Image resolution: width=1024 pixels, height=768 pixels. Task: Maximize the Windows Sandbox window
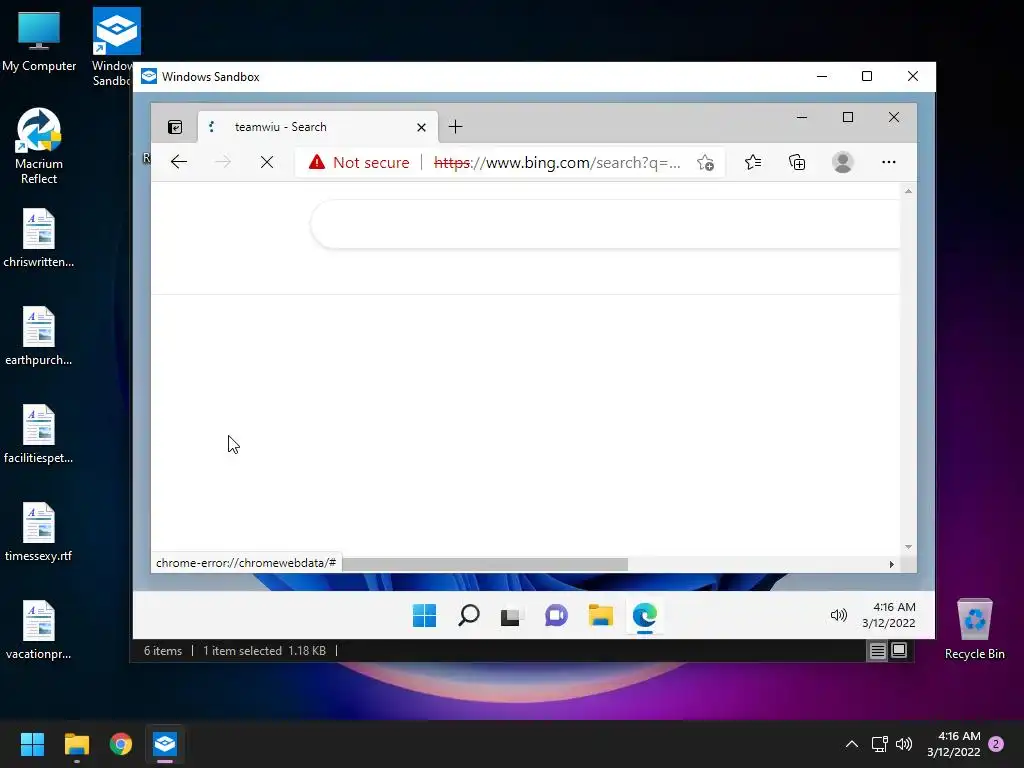coord(867,76)
